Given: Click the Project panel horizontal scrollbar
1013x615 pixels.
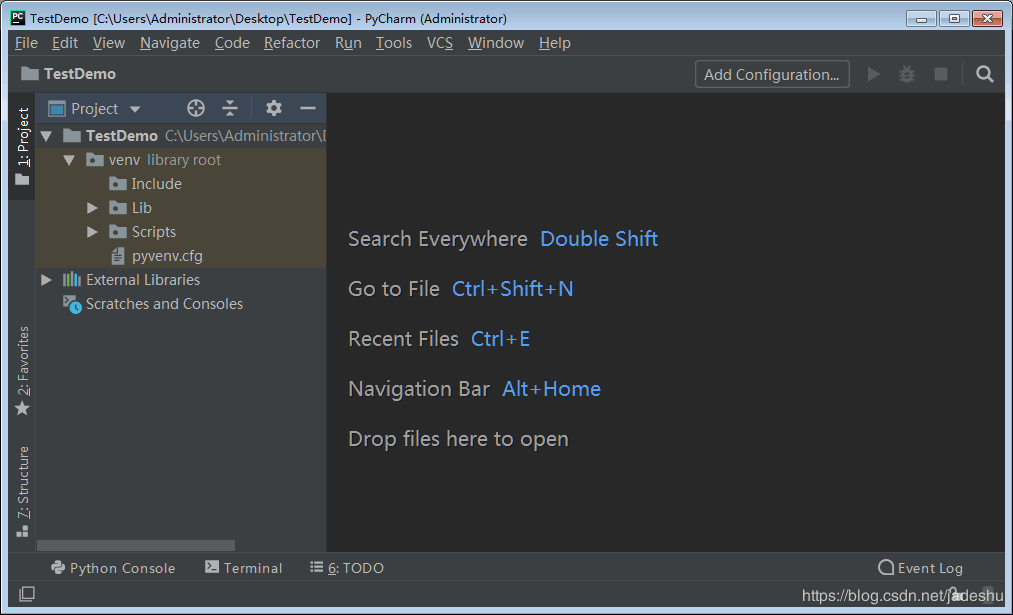Looking at the screenshot, I should (x=136, y=546).
